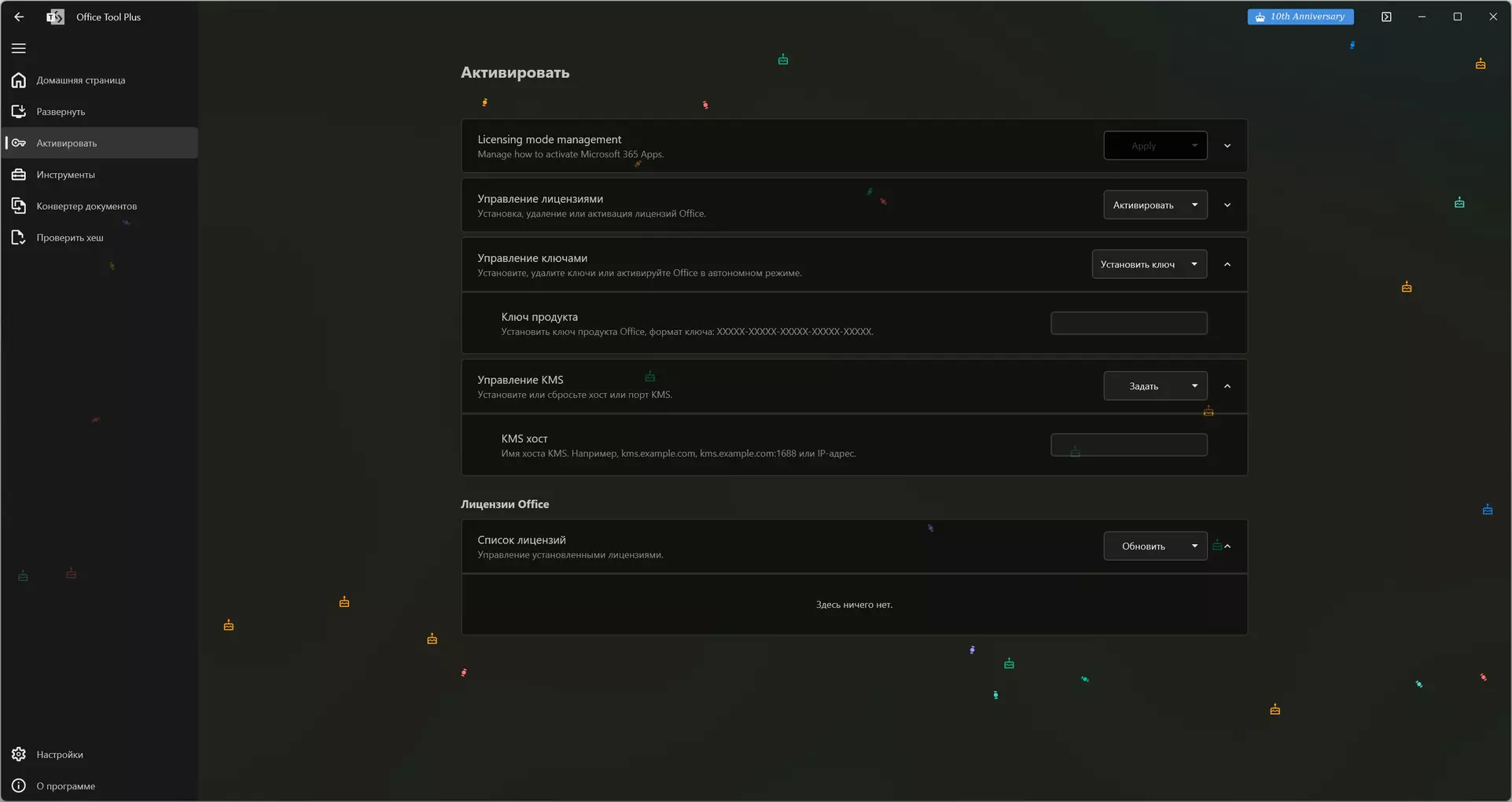Open dropdown arrow next to Apply
The height and width of the screenshot is (802, 1512).
[1194, 145]
